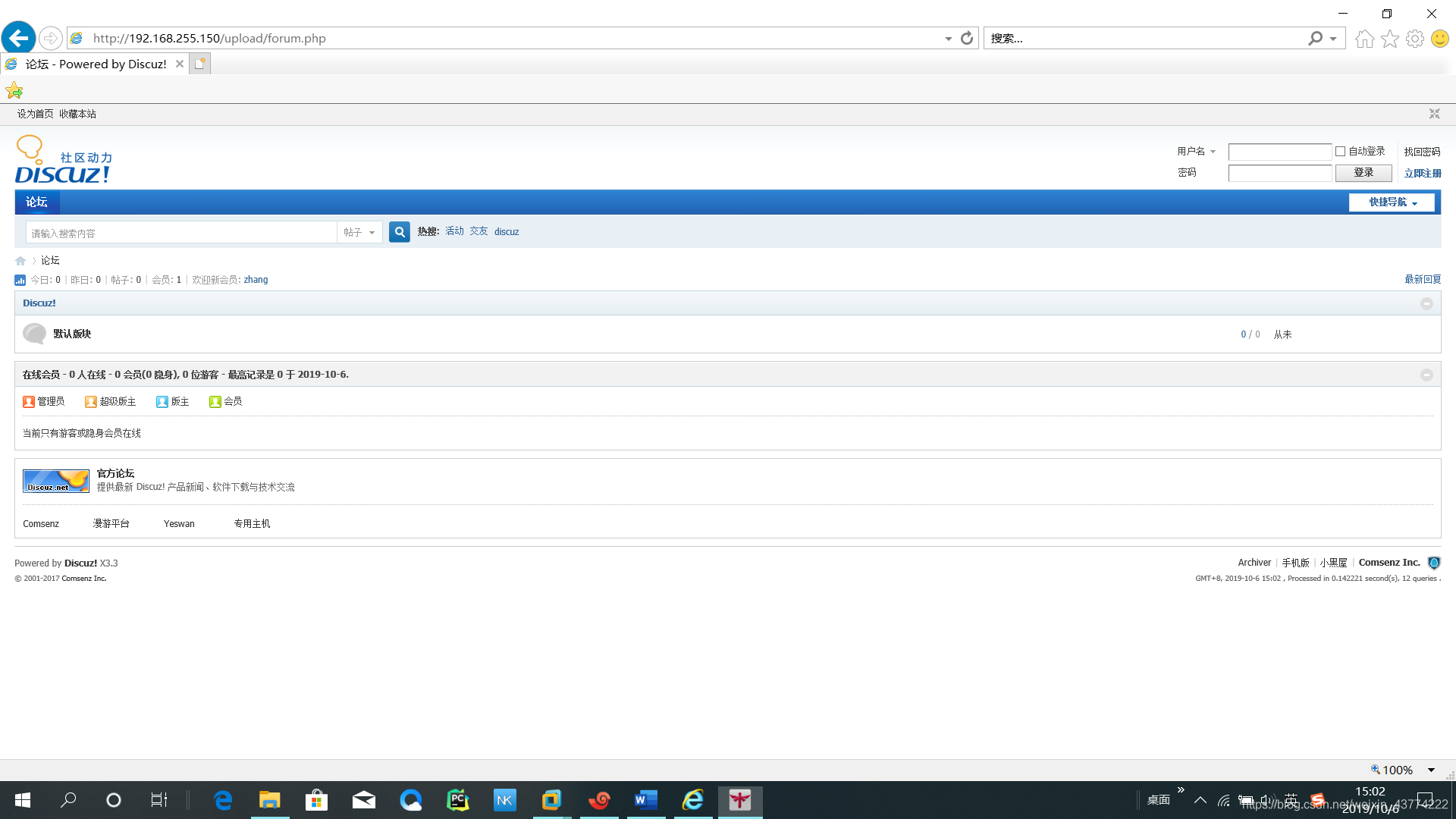1456x819 pixels.
Task: Refresh the page with reload icon
Action: click(x=967, y=38)
